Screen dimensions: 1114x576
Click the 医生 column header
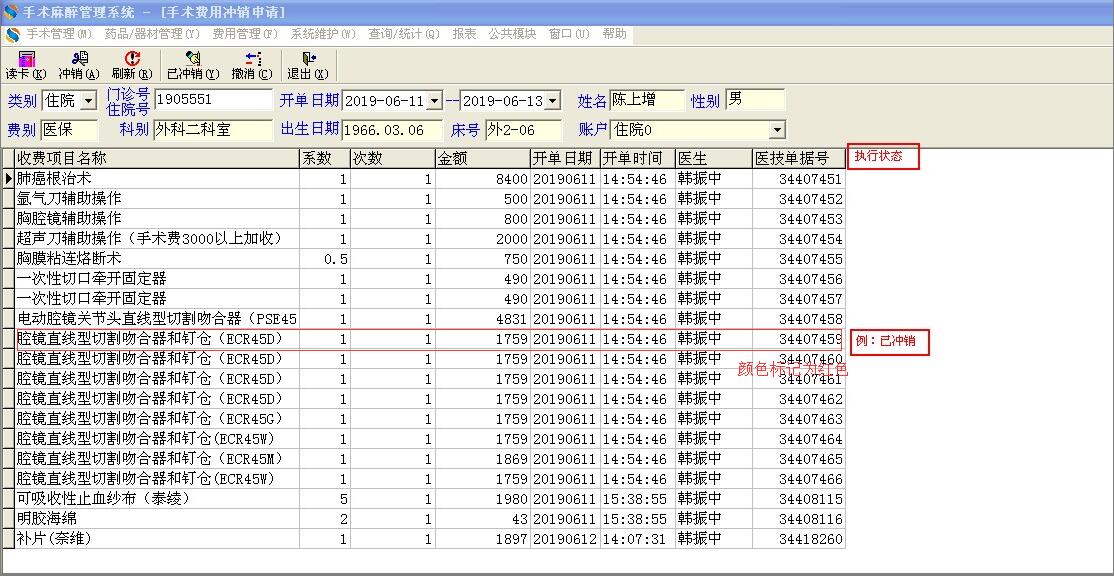coord(713,158)
